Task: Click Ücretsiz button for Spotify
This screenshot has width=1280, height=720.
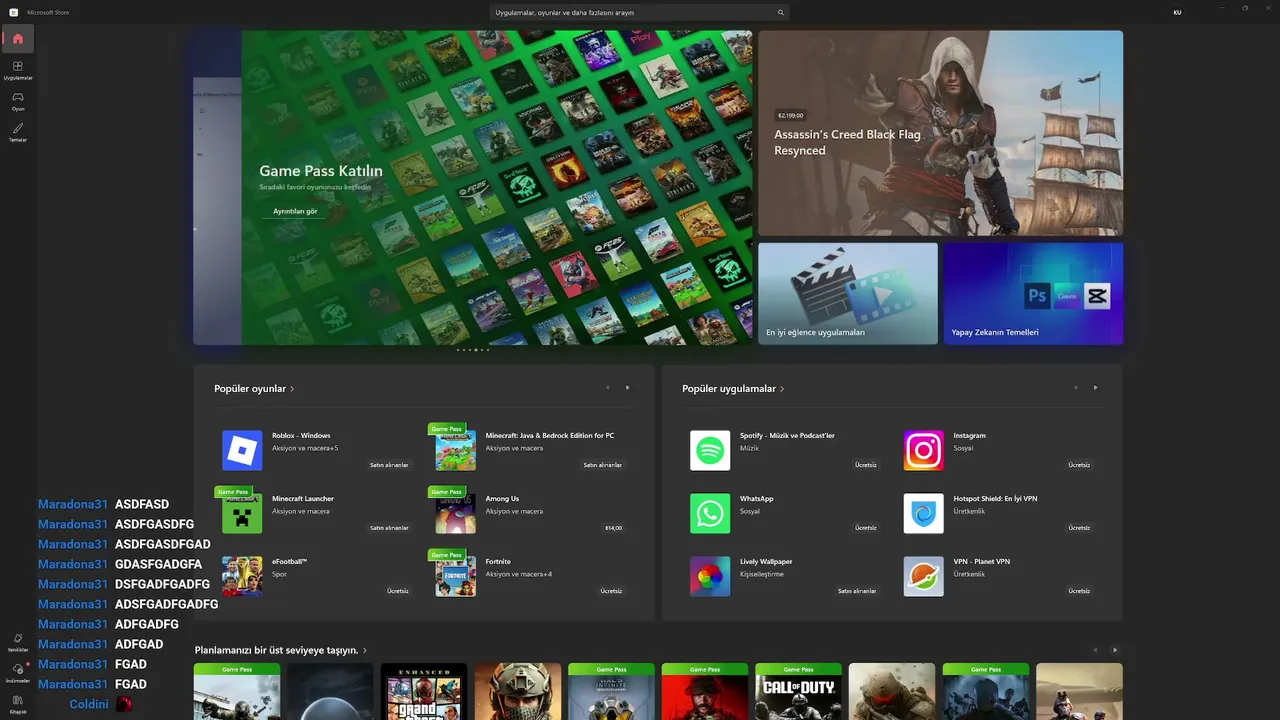Action: 866,465
